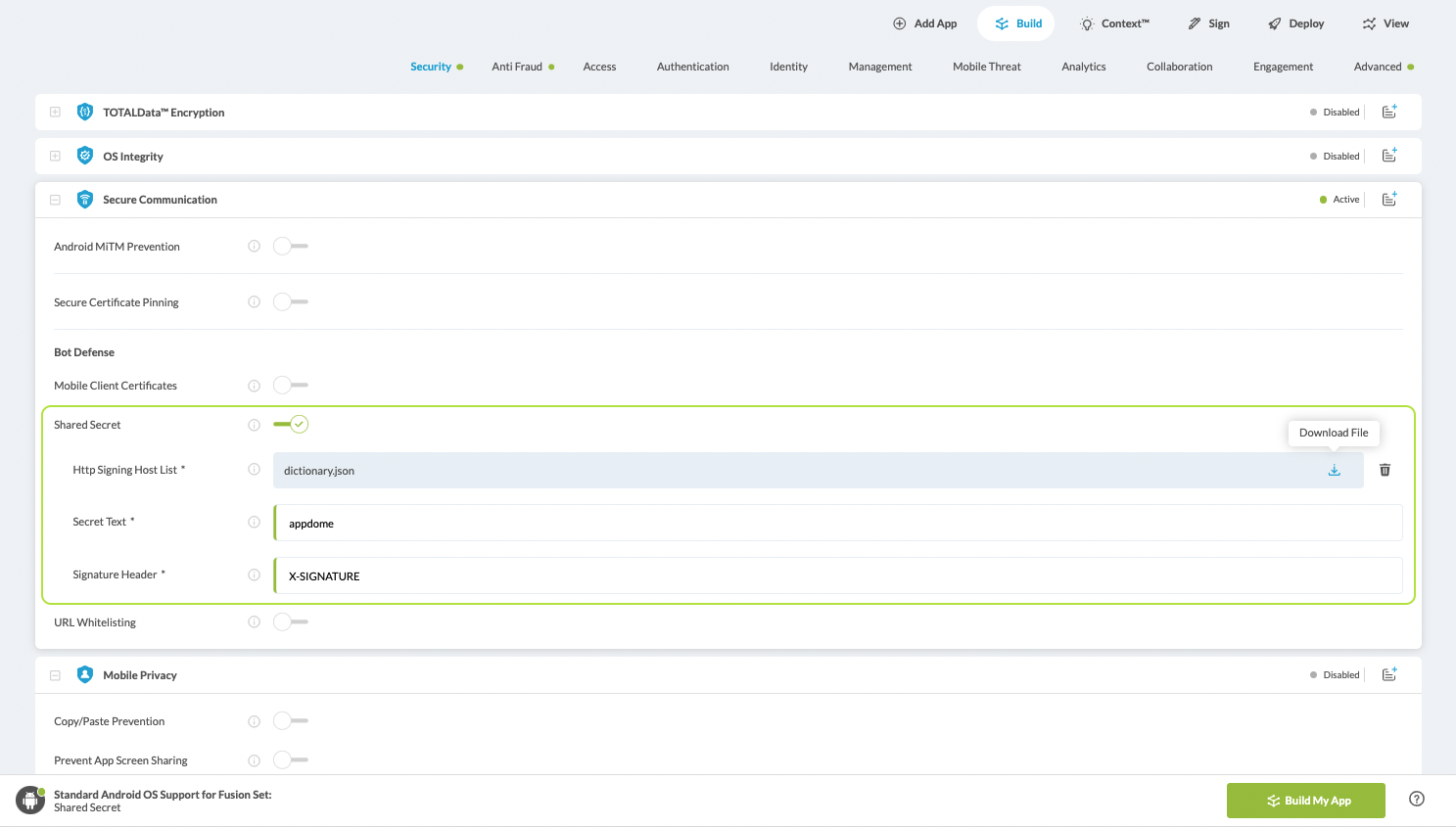Expand the OS Integrity section
This screenshot has width=1456, height=827.
coord(56,157)
